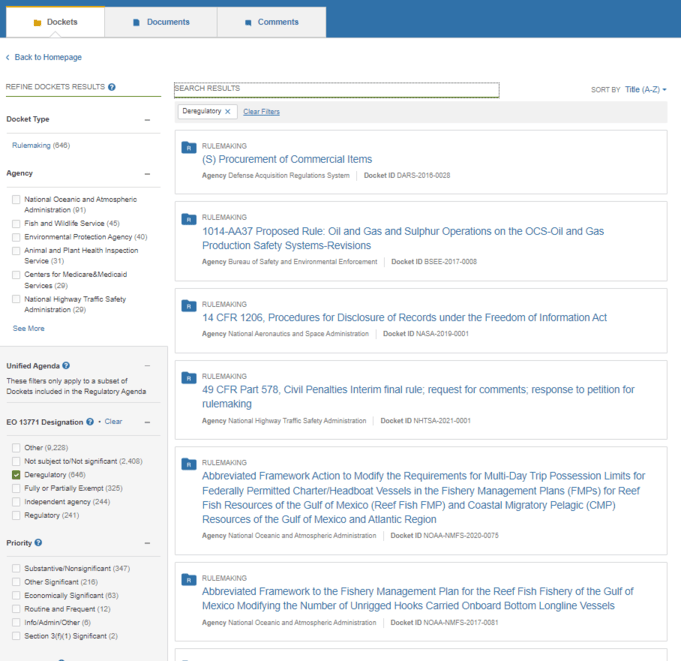Screen dimensions: 681x661
Task: Check the Fish and Wildlife Service agency box
Action: 16,224
